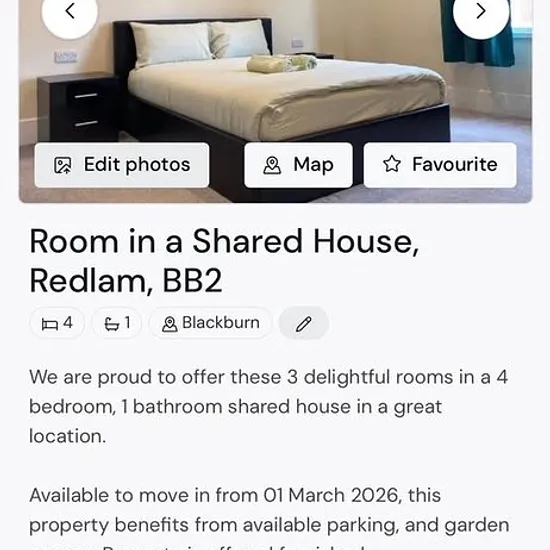Click the Redlam, BB2 address line
The image size is (550, 550).
pyautogui.click(x=126, y=281)
